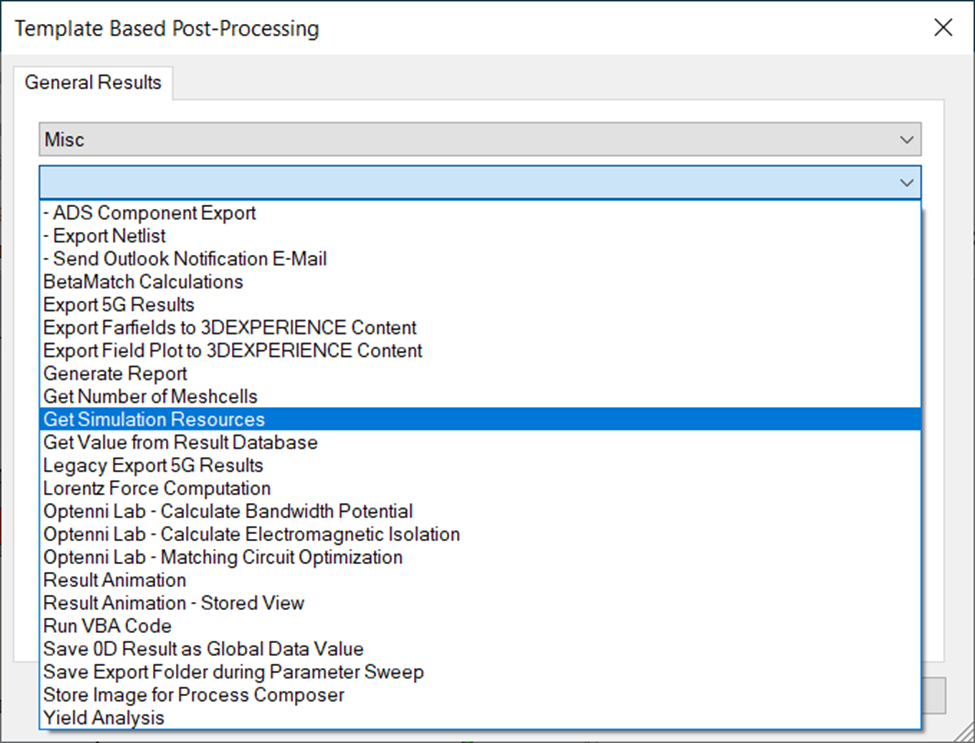Choose Export Farfields to 3DEXPERIENCE Content

480,328
